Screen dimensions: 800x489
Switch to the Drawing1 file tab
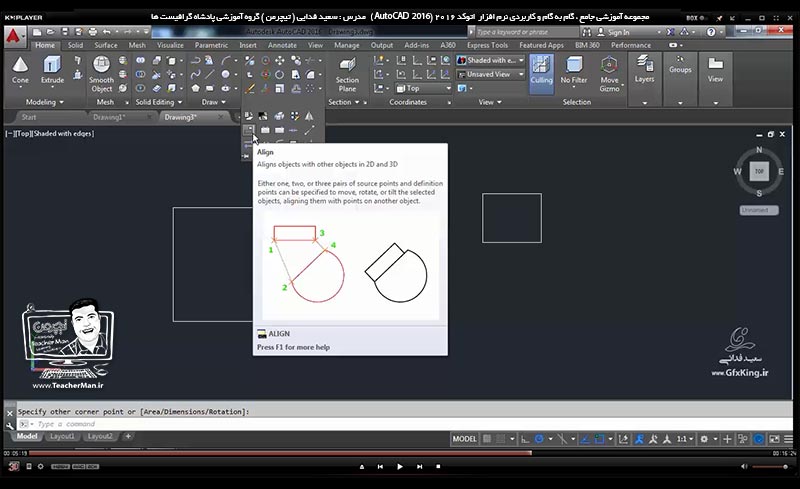(109, 117)
